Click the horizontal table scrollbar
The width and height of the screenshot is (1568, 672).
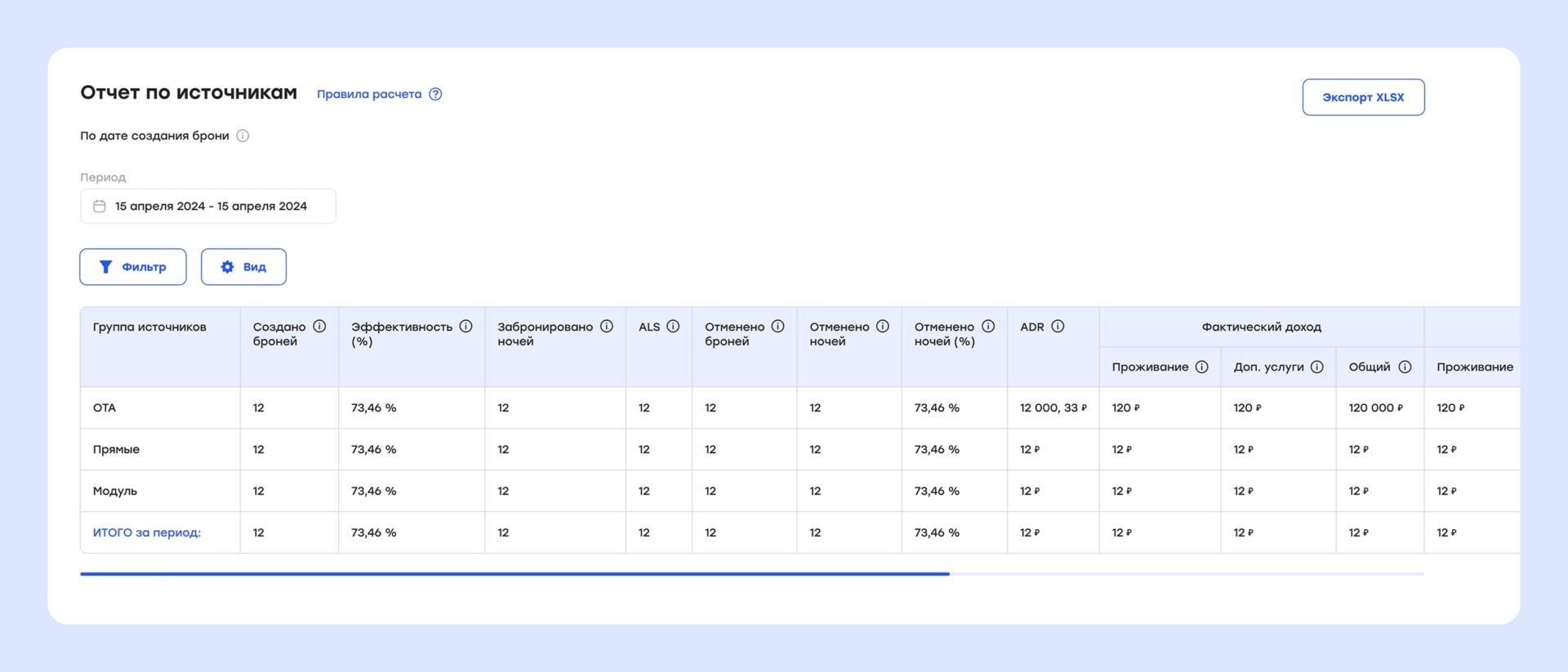(514, 574)
